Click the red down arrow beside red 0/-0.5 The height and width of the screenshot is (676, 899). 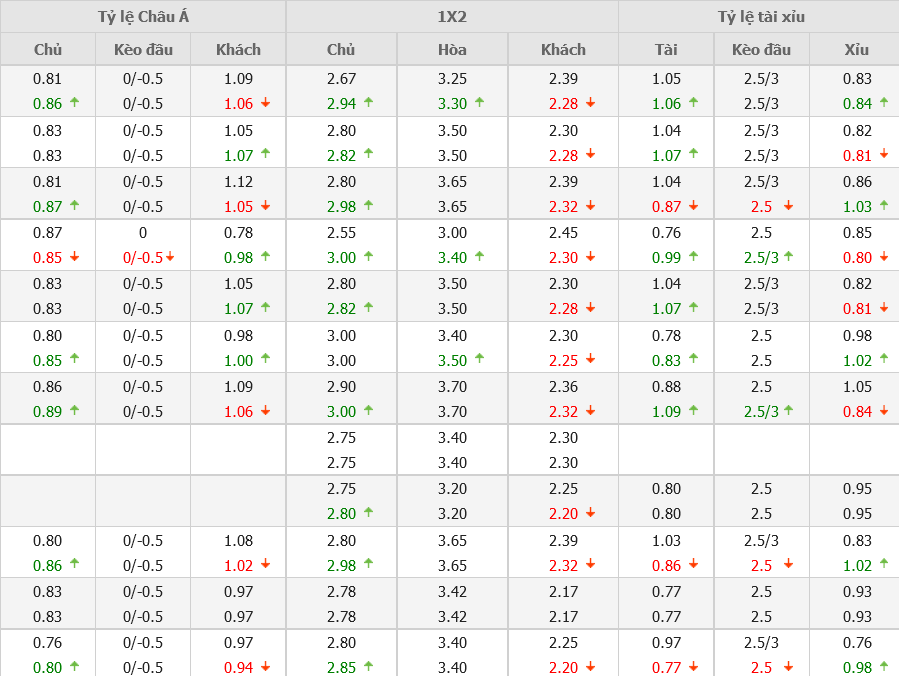[171, 257]
